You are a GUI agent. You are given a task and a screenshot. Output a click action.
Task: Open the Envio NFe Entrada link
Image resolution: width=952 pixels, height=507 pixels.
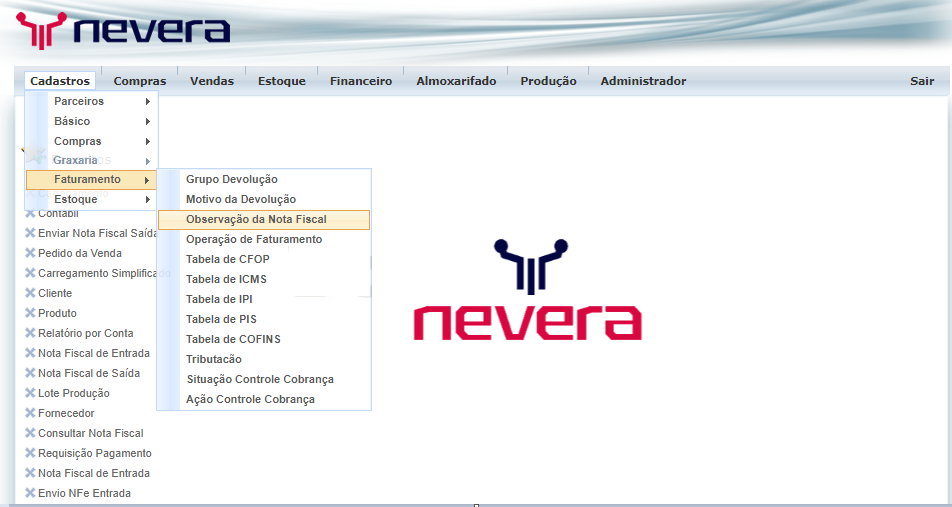pyautogui.click(x=84, y=493)
